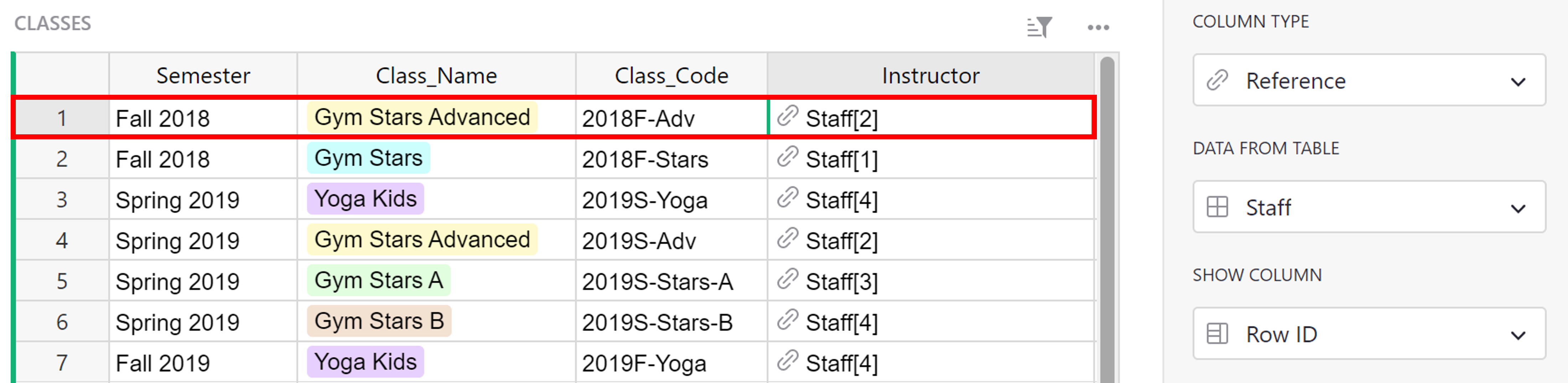Viewport: 1568px width, 383px height.
Task: Open the sort and filter icon
Action: [1039, 27]
